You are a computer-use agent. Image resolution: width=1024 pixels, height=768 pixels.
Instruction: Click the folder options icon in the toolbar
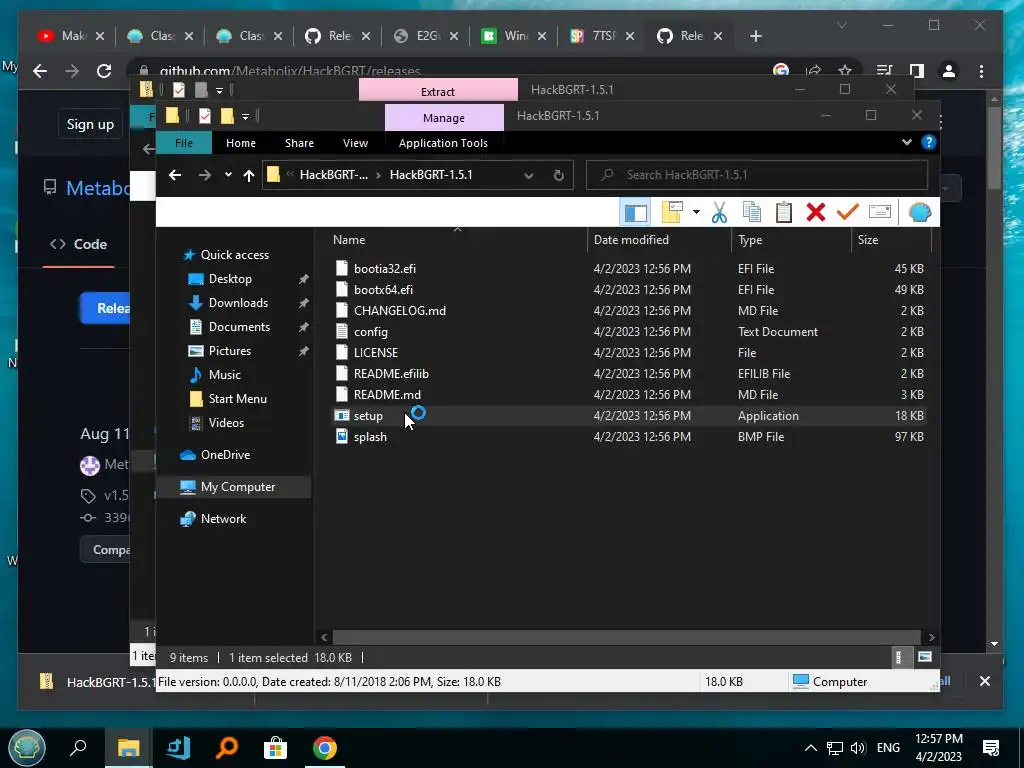pyautogui.click(x=671, y=212)
